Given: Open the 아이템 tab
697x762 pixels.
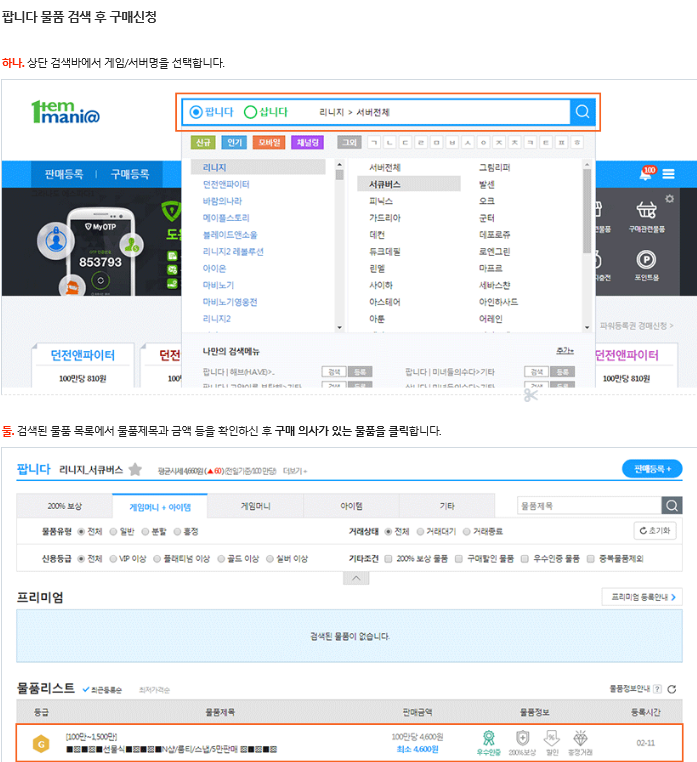Looking at the screenshot, I should point(351,506).
